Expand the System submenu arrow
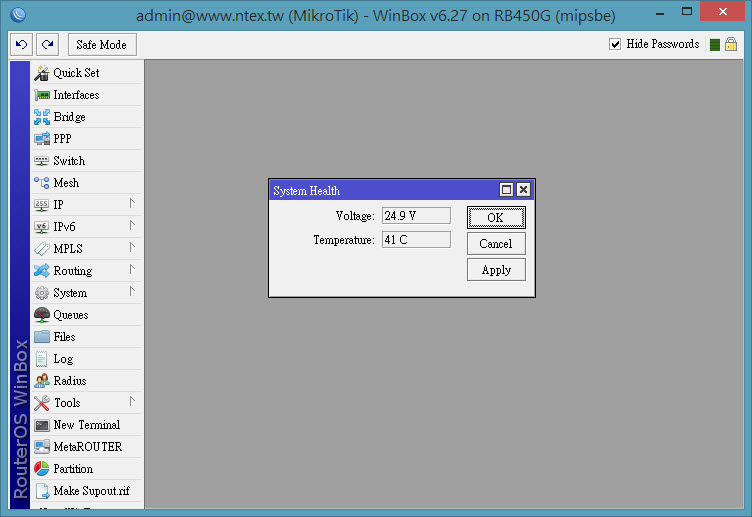Viewport: 752px width, 517px height. point(132,291)
